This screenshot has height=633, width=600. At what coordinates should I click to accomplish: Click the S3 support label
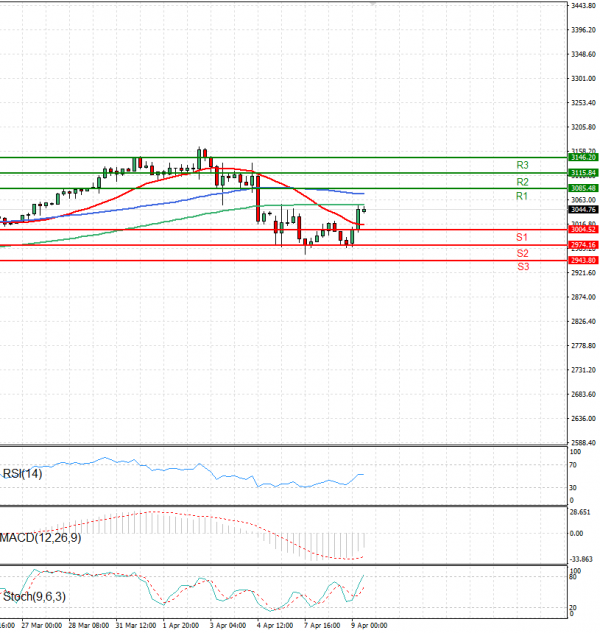tap(522, 267)
